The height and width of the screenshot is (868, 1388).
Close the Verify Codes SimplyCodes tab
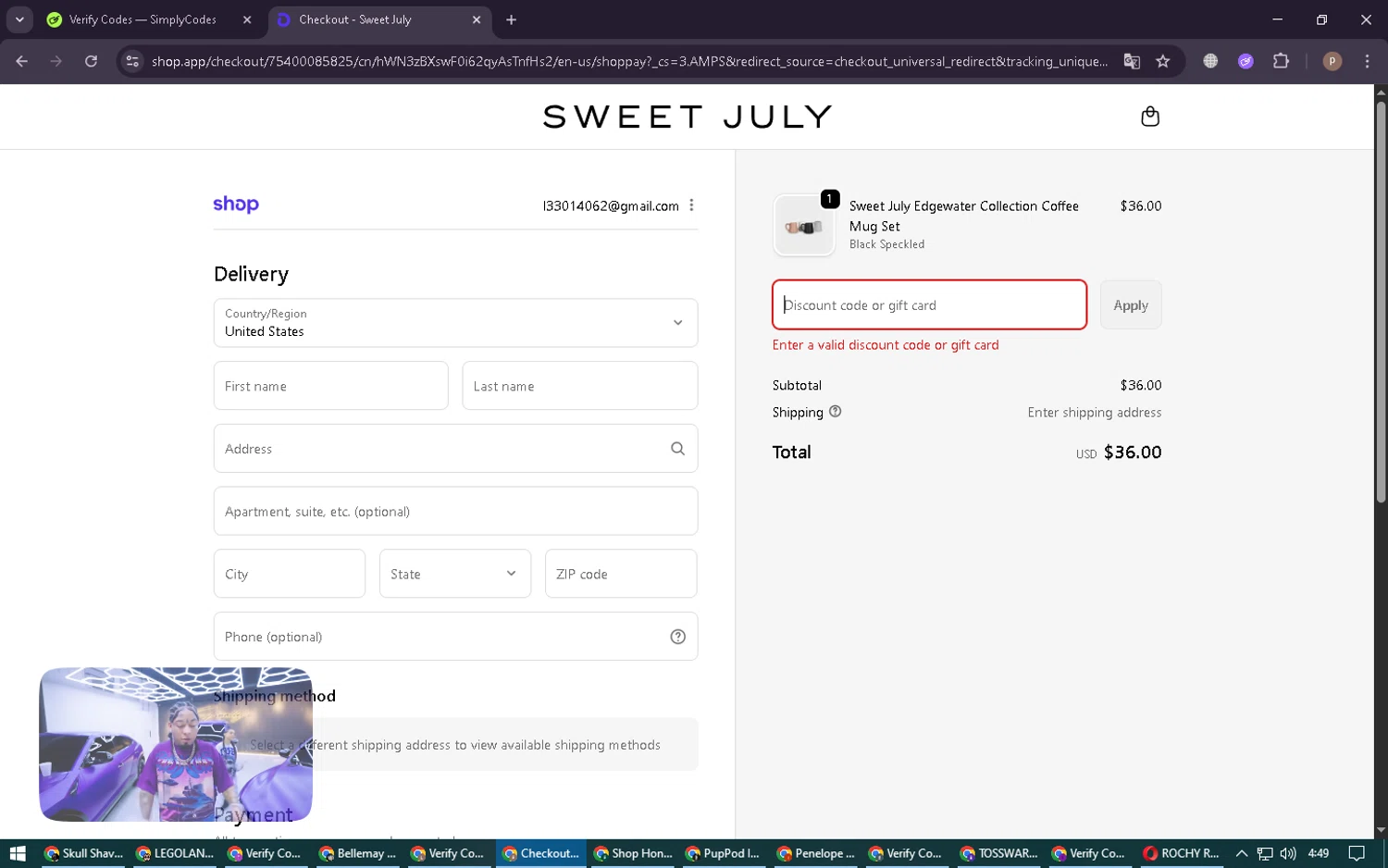pos(247,19)
